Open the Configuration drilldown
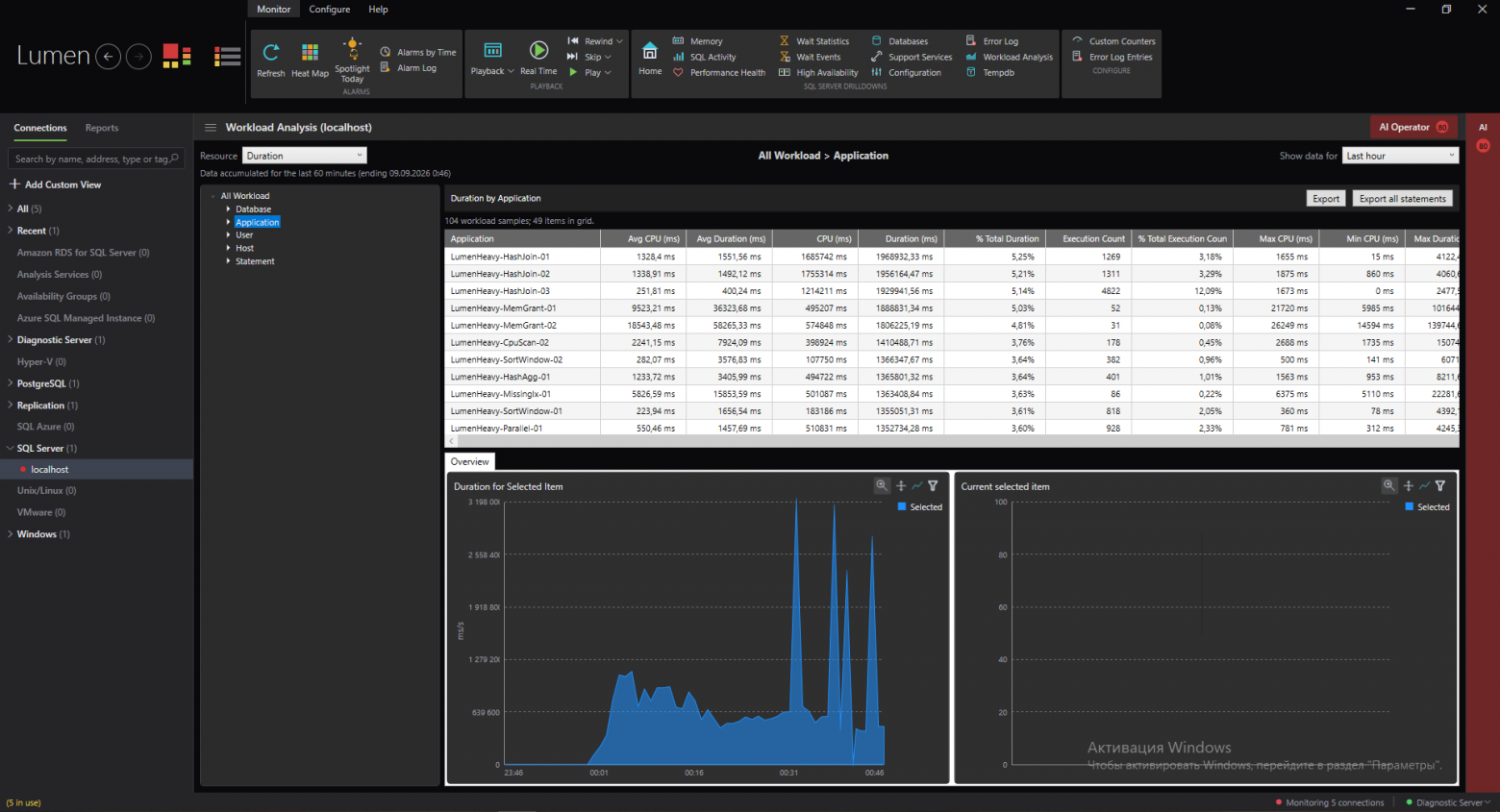Screen dimensions: 1500x812 (x=906, y=72)
